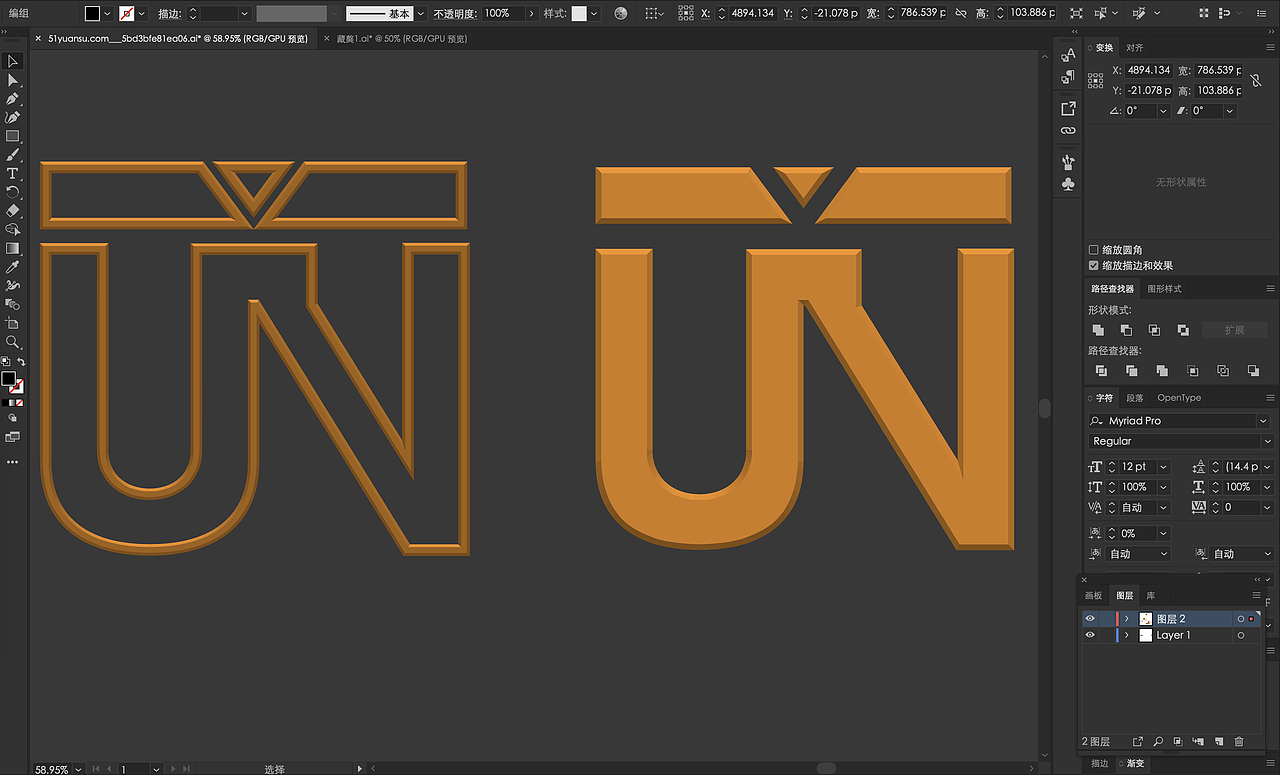The image size is (1280, 775).
Task: Activate the Zoom magnifier tool
Action: 13,342
